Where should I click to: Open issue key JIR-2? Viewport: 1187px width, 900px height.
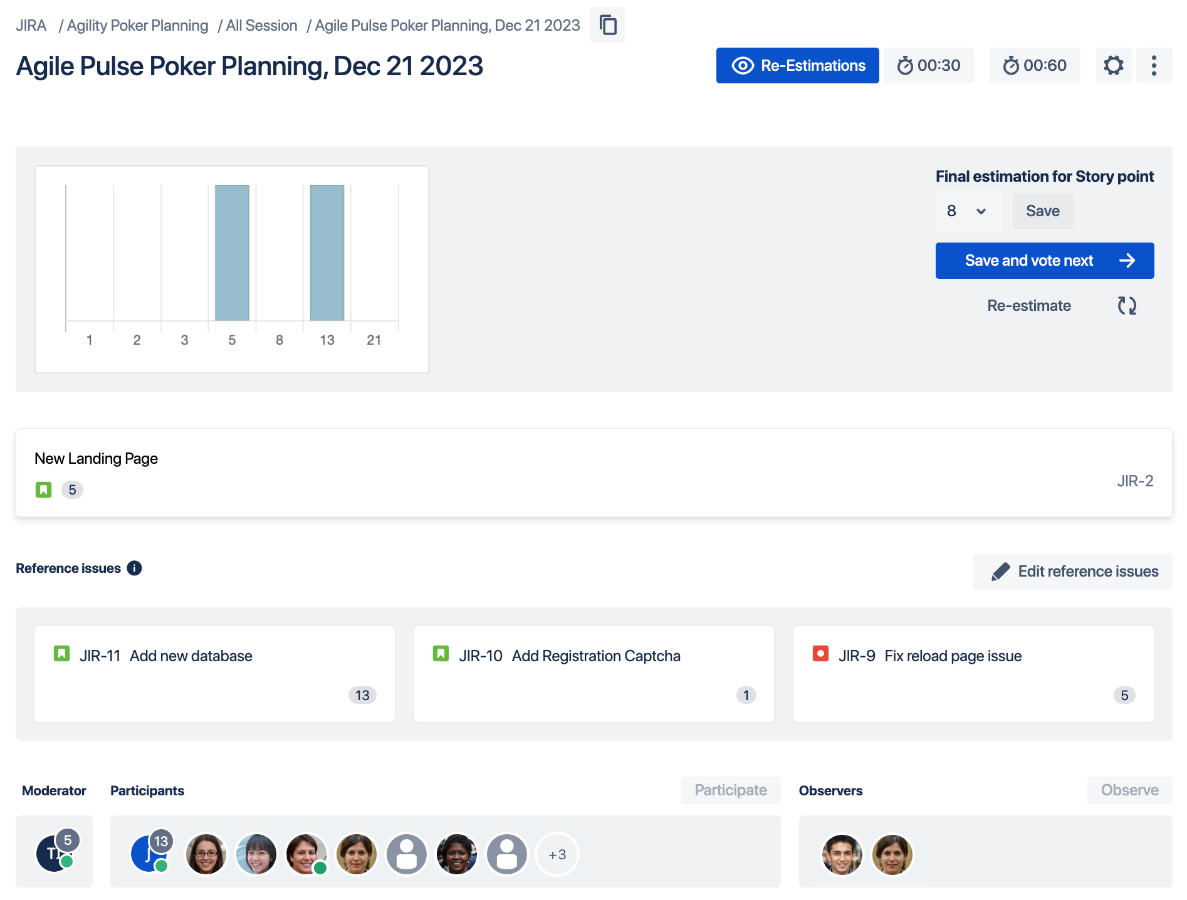click(x=1135, y=481)
